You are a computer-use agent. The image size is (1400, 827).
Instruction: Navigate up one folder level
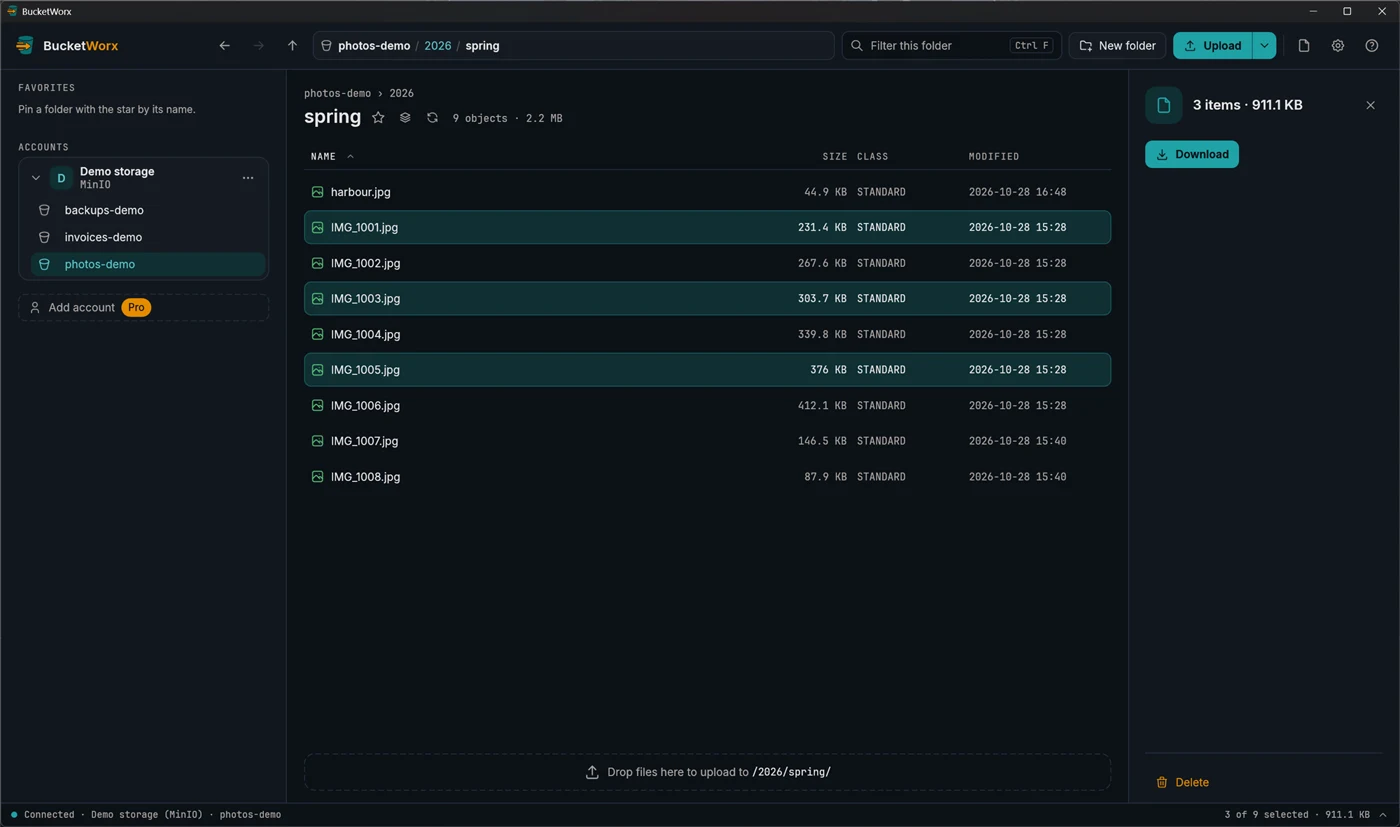[292, 45]
